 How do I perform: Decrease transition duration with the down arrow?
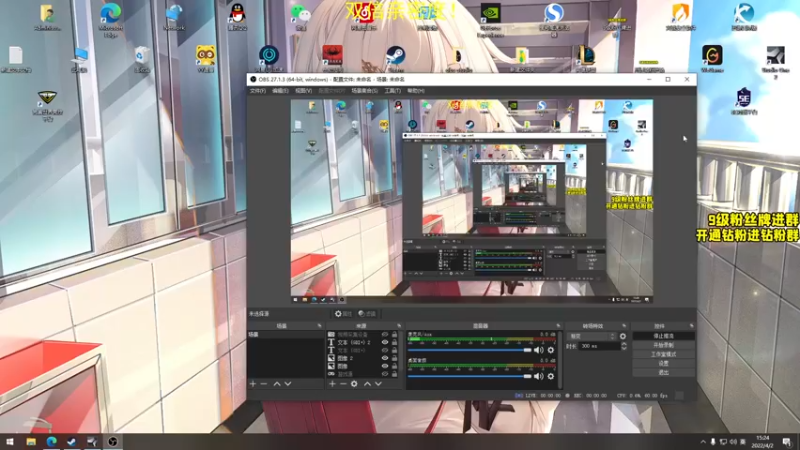click(623, 348)
